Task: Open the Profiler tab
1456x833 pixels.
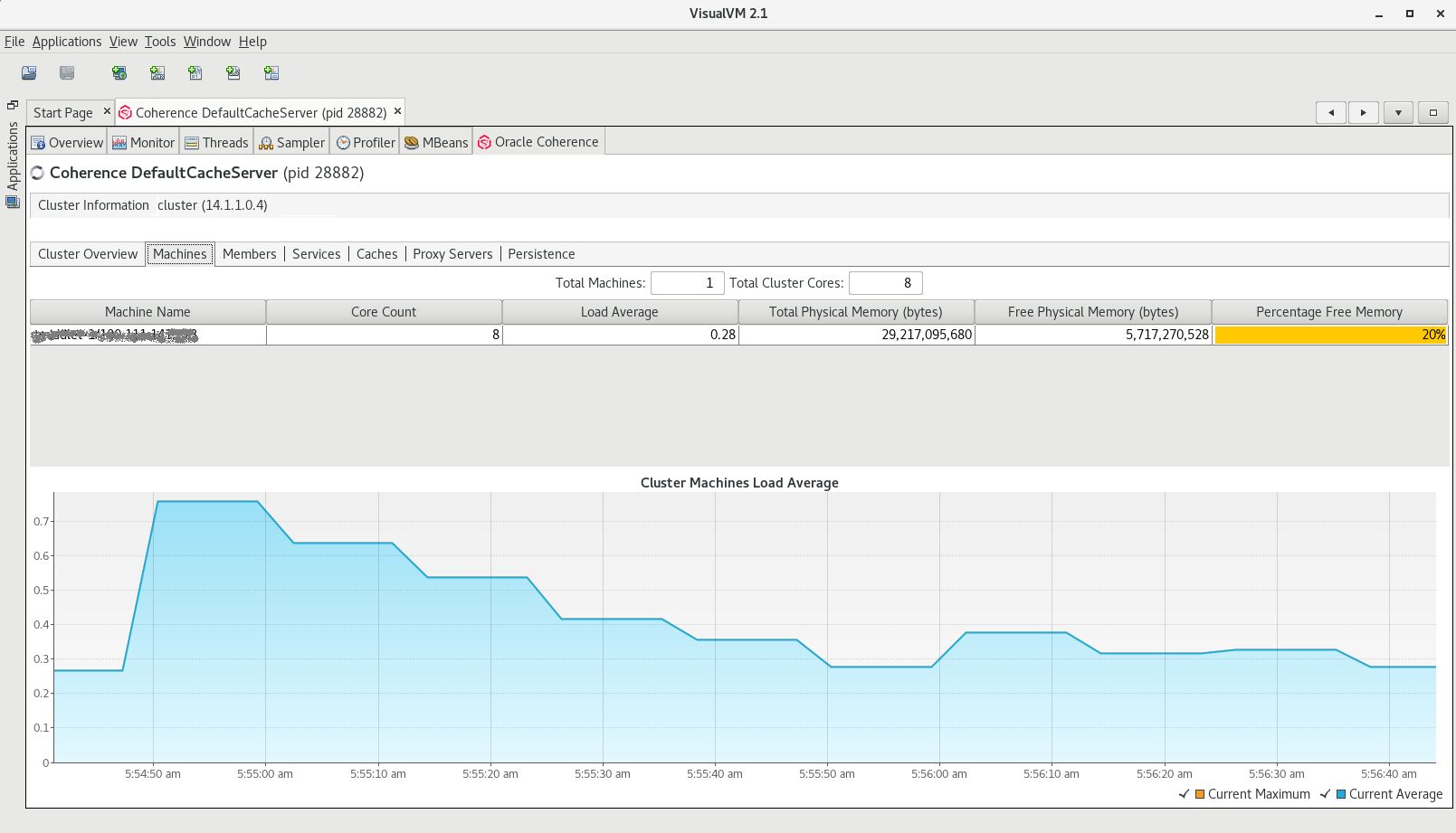Action: (366, 143)
